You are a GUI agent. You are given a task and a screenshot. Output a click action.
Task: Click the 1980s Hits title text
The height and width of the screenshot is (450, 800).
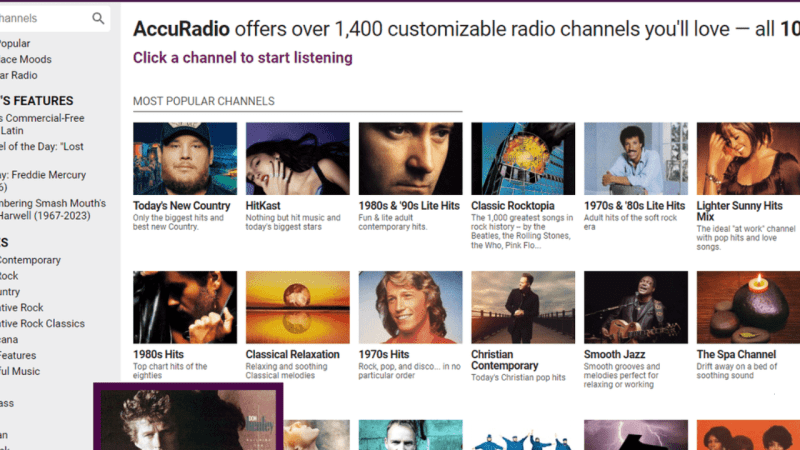[158, 354]
